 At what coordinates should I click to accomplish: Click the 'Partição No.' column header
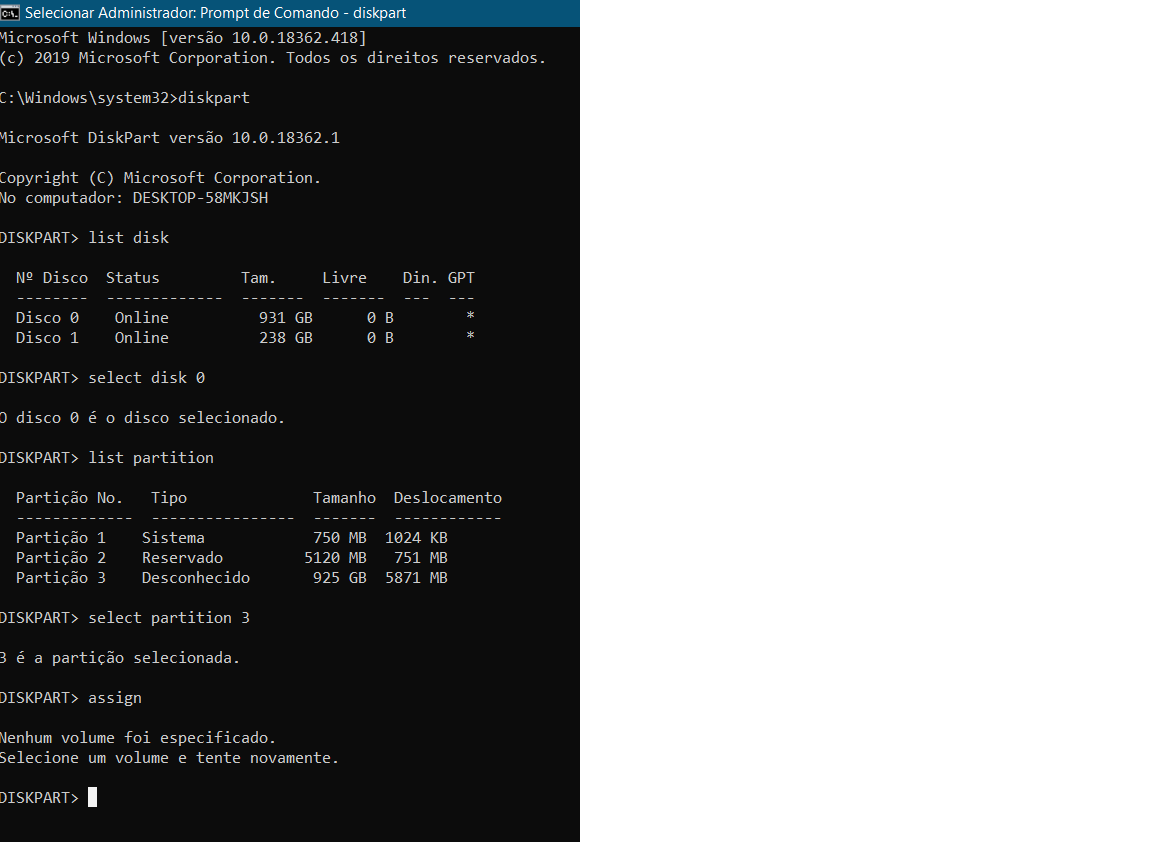[69, 497]
